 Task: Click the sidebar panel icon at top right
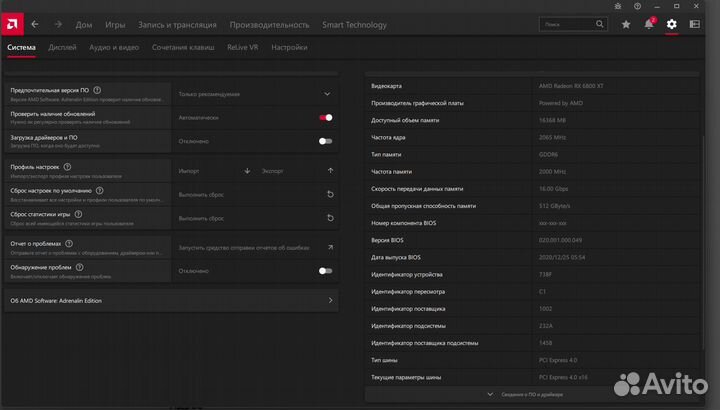coord(695,23)
